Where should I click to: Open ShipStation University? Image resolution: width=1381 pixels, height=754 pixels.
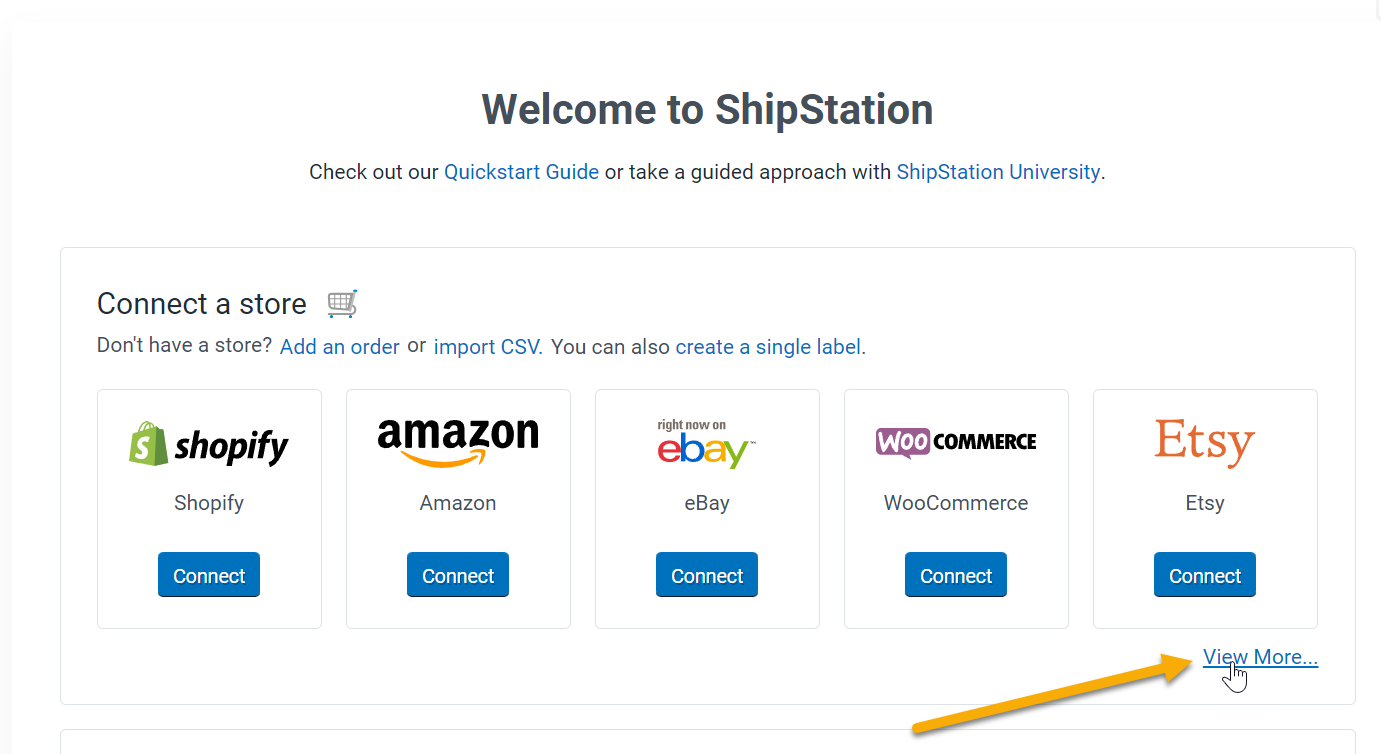(x=998, y=171)
